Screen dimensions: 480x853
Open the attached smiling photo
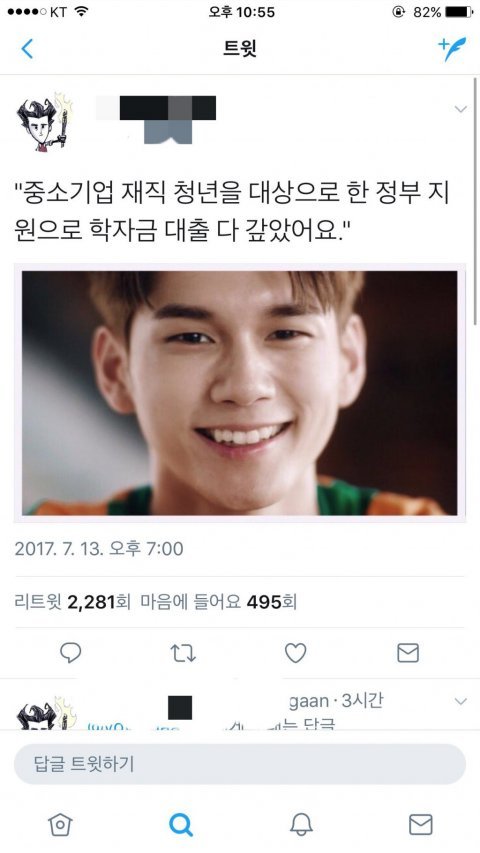[x=239, y=393]
